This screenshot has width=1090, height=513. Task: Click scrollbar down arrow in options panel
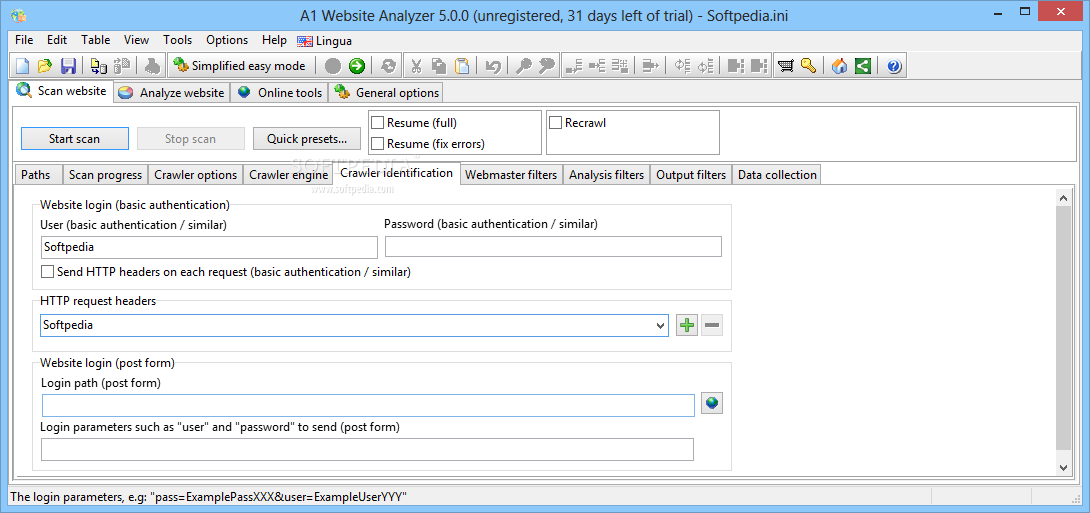[1063, 467]
